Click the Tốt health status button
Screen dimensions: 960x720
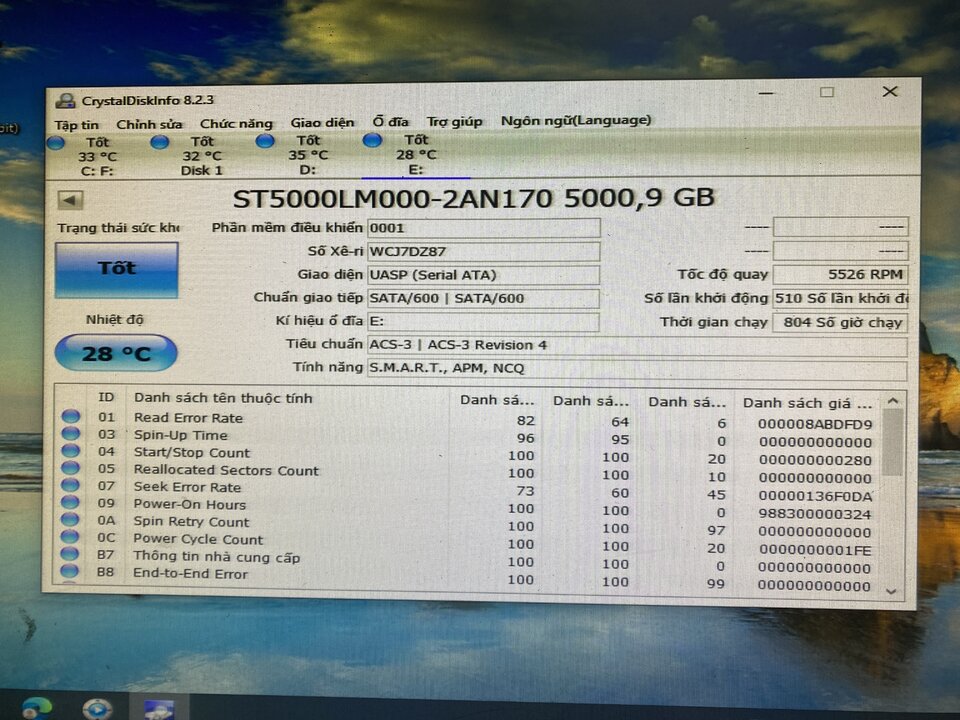[x=116, y=269]
